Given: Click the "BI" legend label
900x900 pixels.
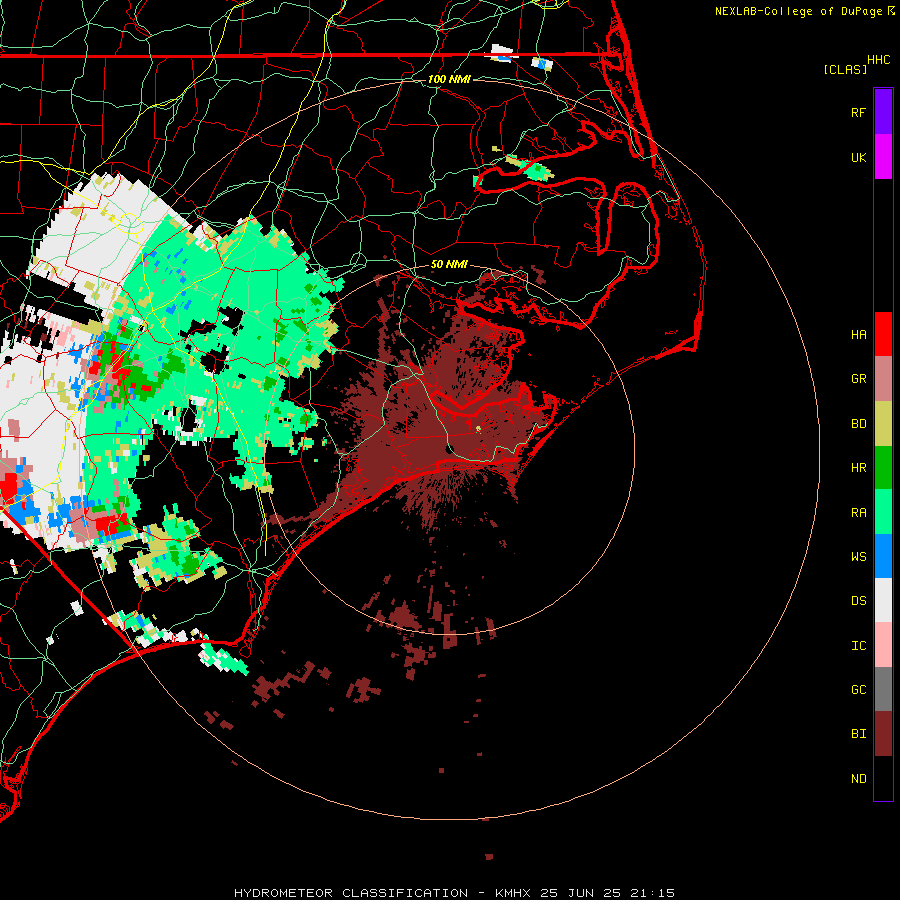Looking at the screenshot, I should click(858, 734).
